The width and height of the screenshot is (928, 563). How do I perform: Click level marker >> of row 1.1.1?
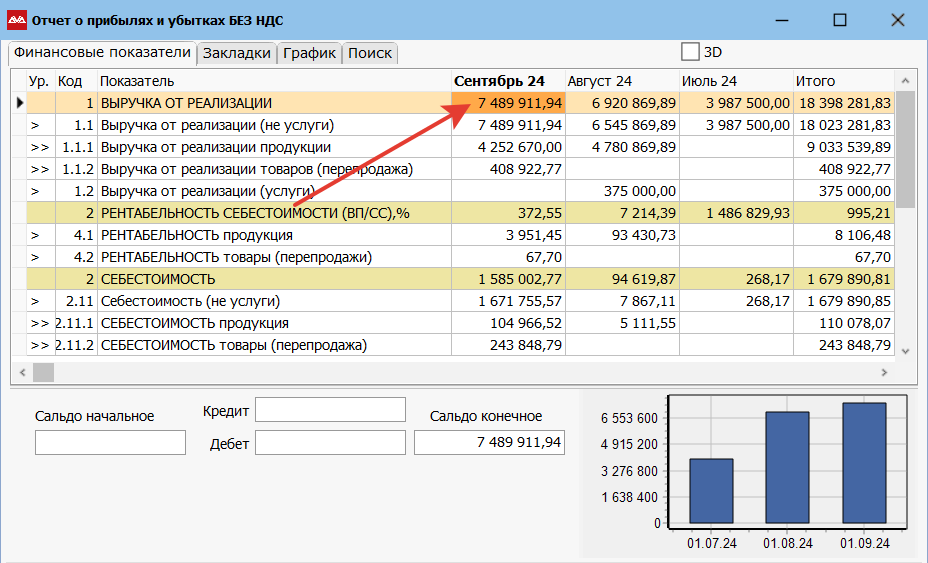[41, 147]
